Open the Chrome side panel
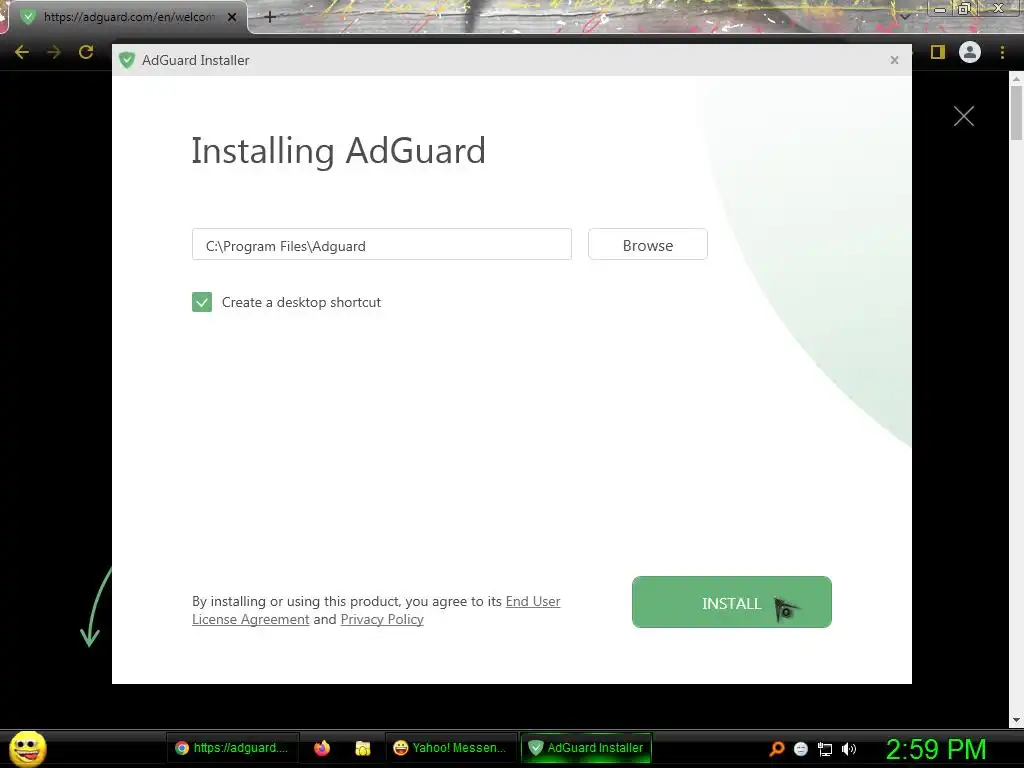This screenshot has height=768, width=1024. tap(938, 52)
